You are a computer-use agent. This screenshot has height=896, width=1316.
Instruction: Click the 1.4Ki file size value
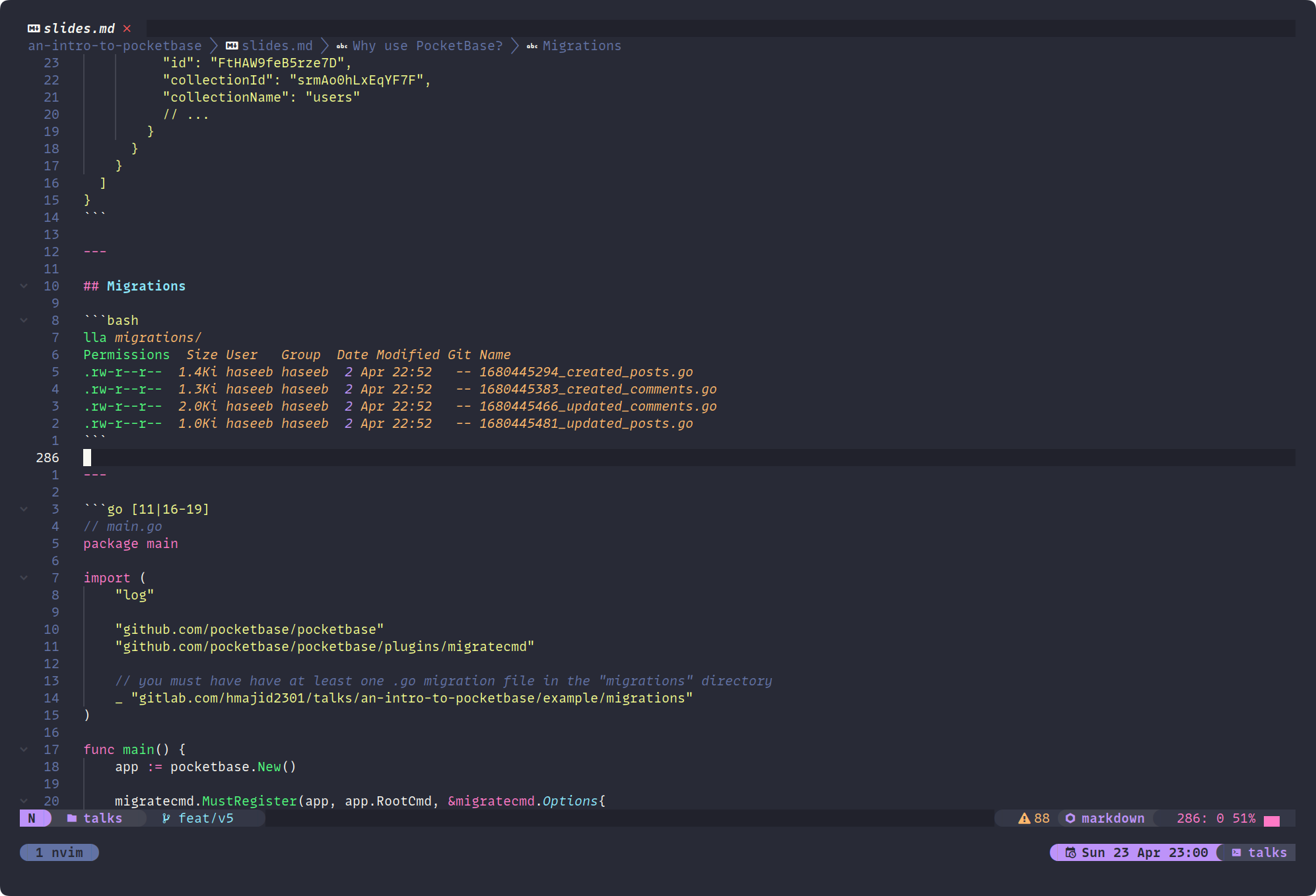(x=197, y=372)
